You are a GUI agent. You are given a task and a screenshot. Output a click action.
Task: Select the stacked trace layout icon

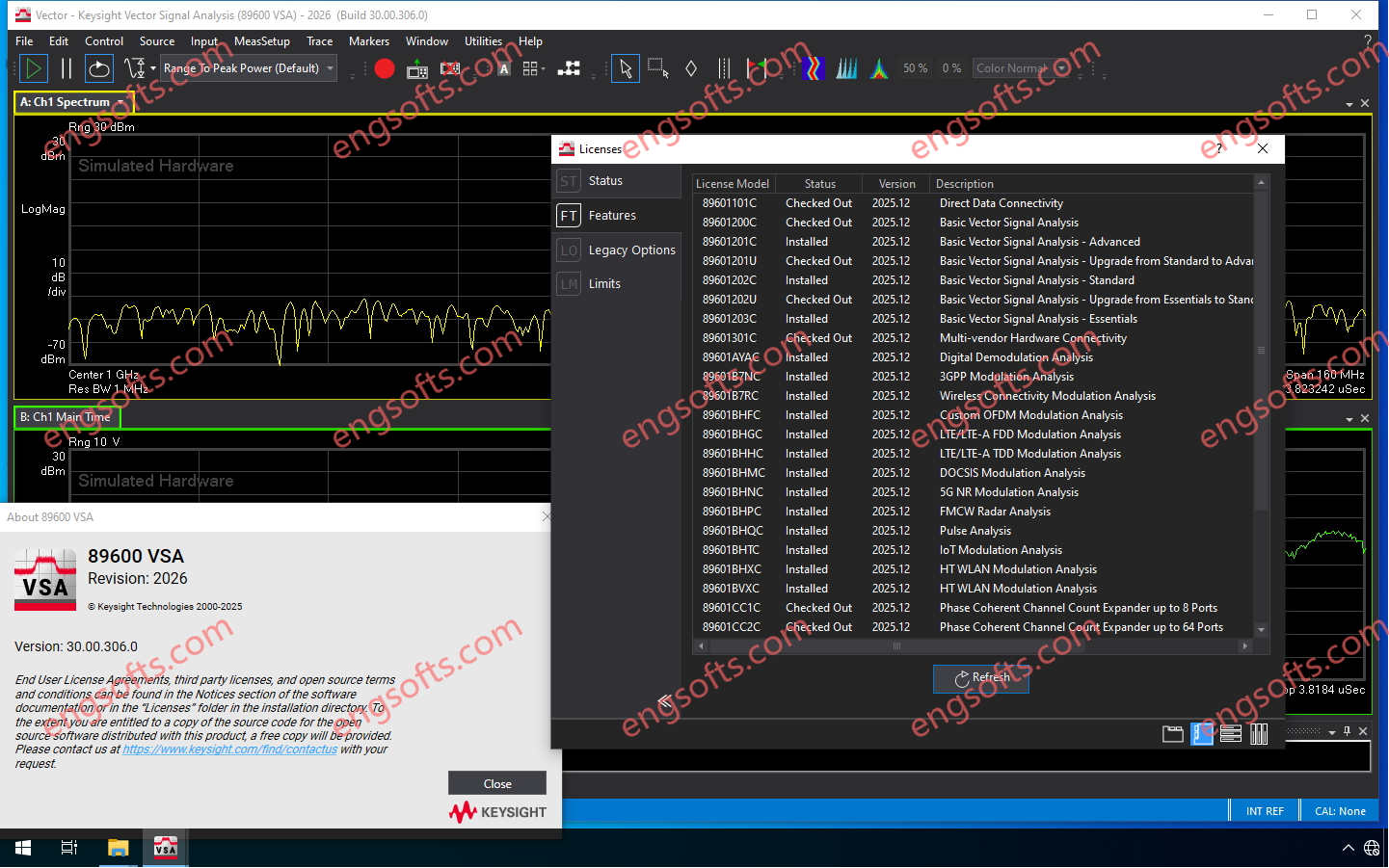pyautogui.click(x=1231, y=733)
